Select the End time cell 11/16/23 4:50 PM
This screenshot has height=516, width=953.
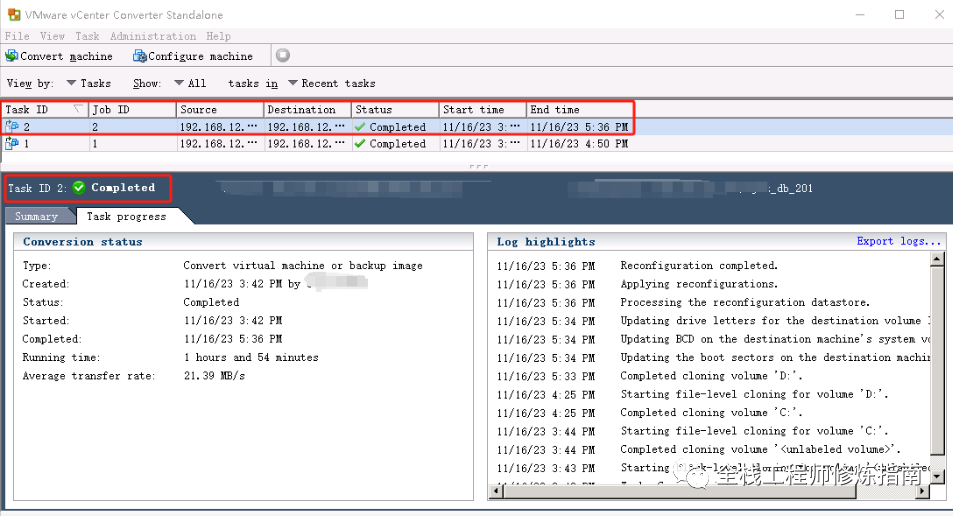pyautogui.click(x=579, y=143)
